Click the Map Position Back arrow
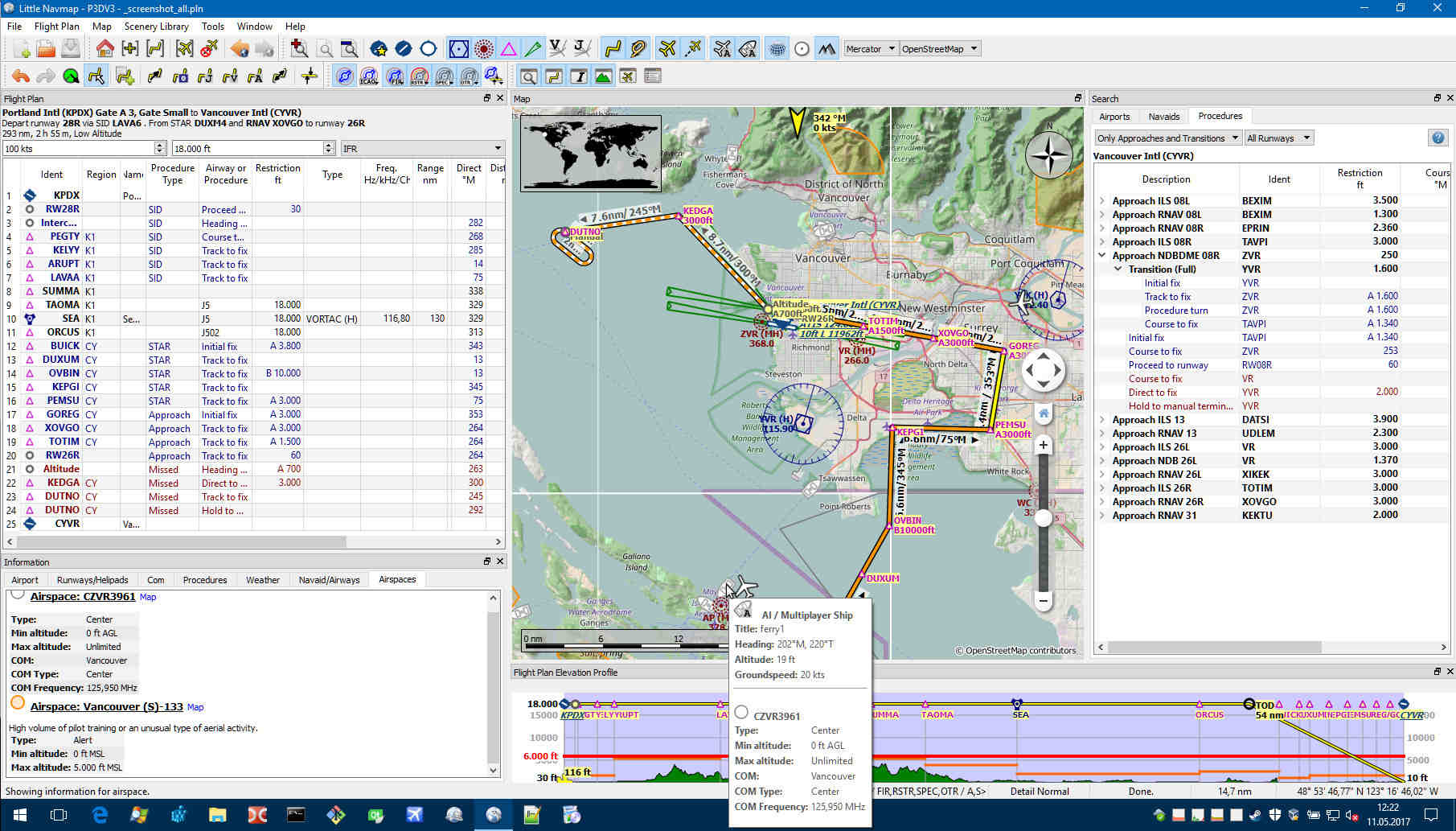Viewport: 1456px width, 831px height. click(240, 49)
